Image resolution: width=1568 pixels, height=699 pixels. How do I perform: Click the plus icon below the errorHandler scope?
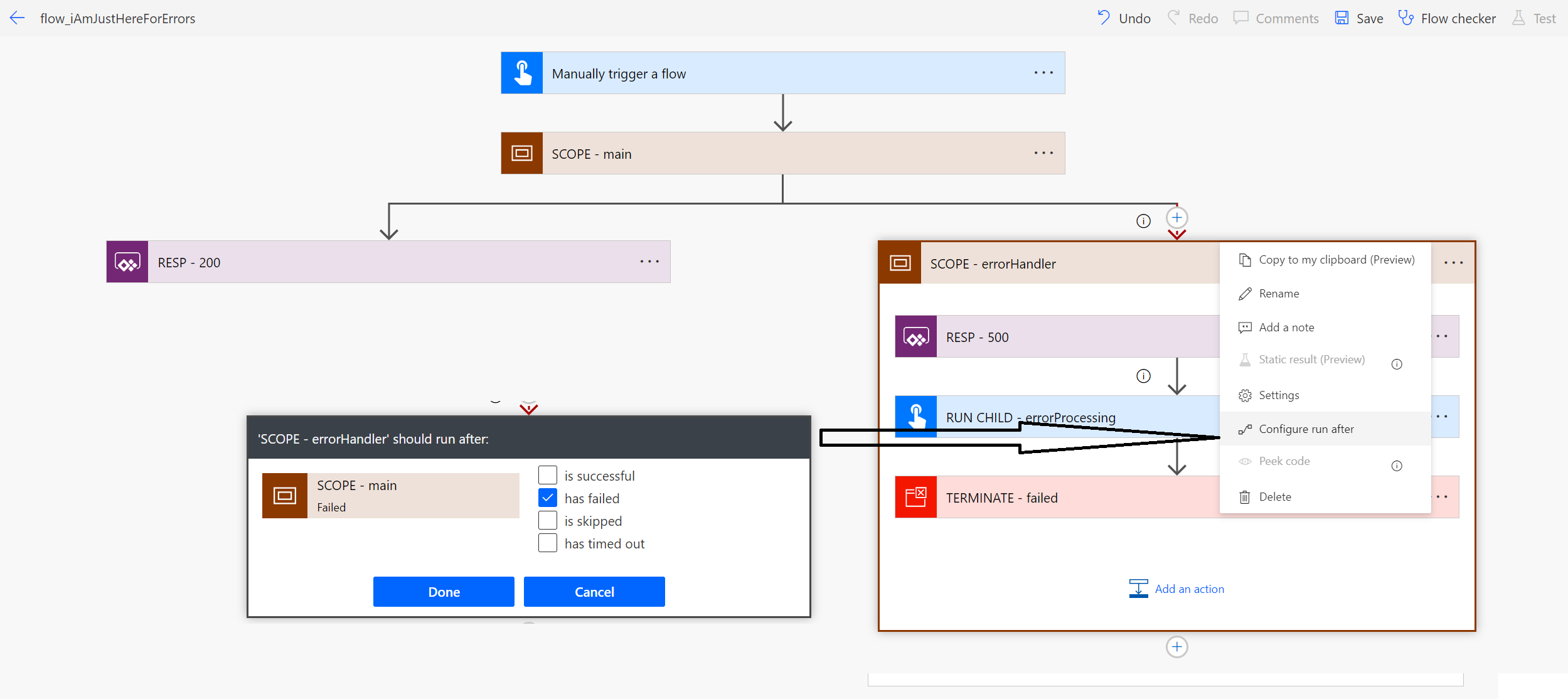1176,647
